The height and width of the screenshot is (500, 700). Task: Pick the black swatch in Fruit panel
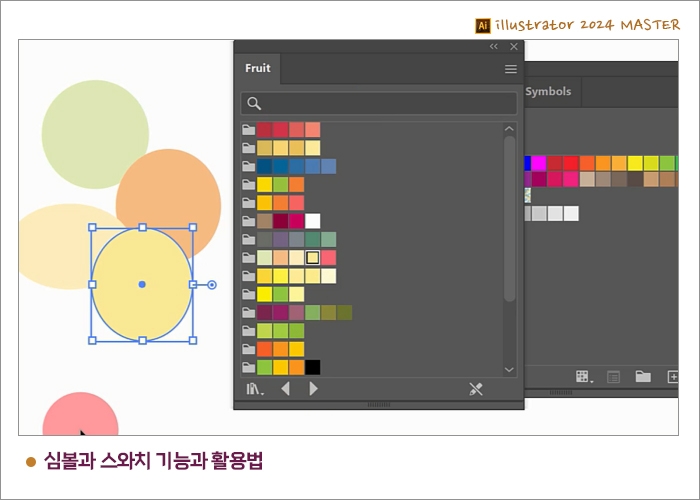[x=312, y=367]
